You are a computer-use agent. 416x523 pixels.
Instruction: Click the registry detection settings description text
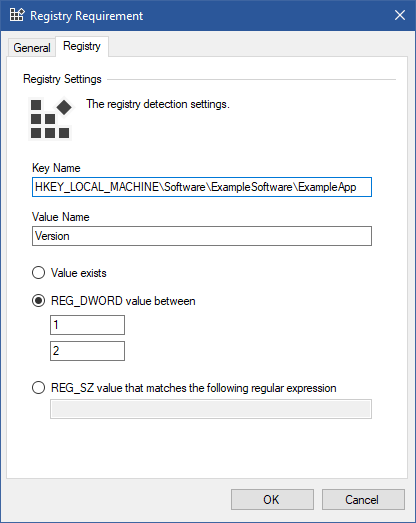tap(158, 104)
